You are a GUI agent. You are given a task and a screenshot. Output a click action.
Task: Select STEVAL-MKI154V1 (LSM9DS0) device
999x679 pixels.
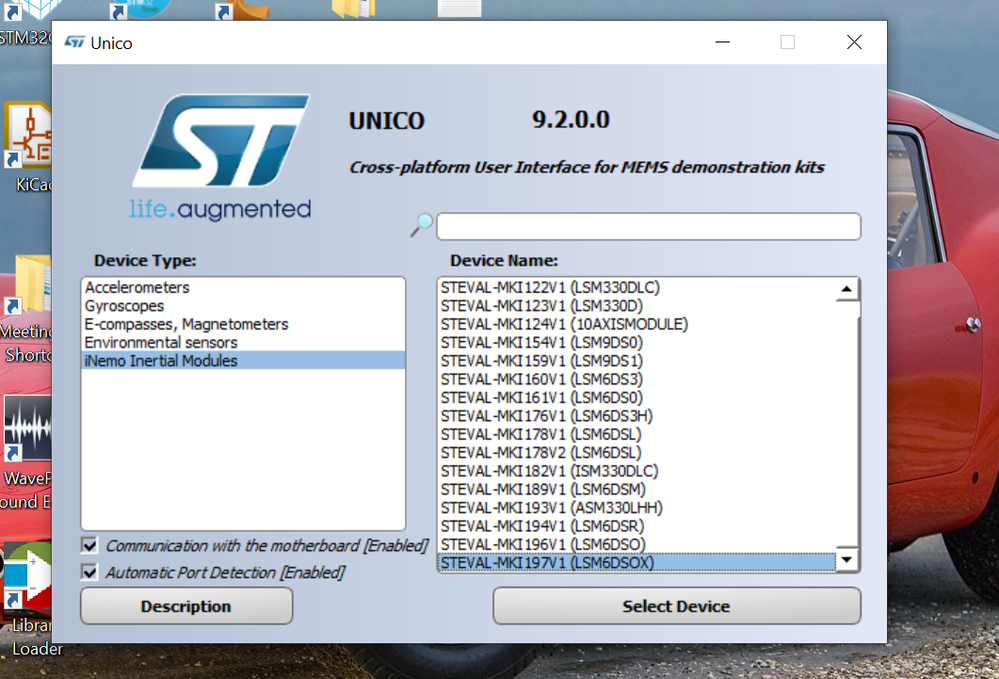pos(636,343)
